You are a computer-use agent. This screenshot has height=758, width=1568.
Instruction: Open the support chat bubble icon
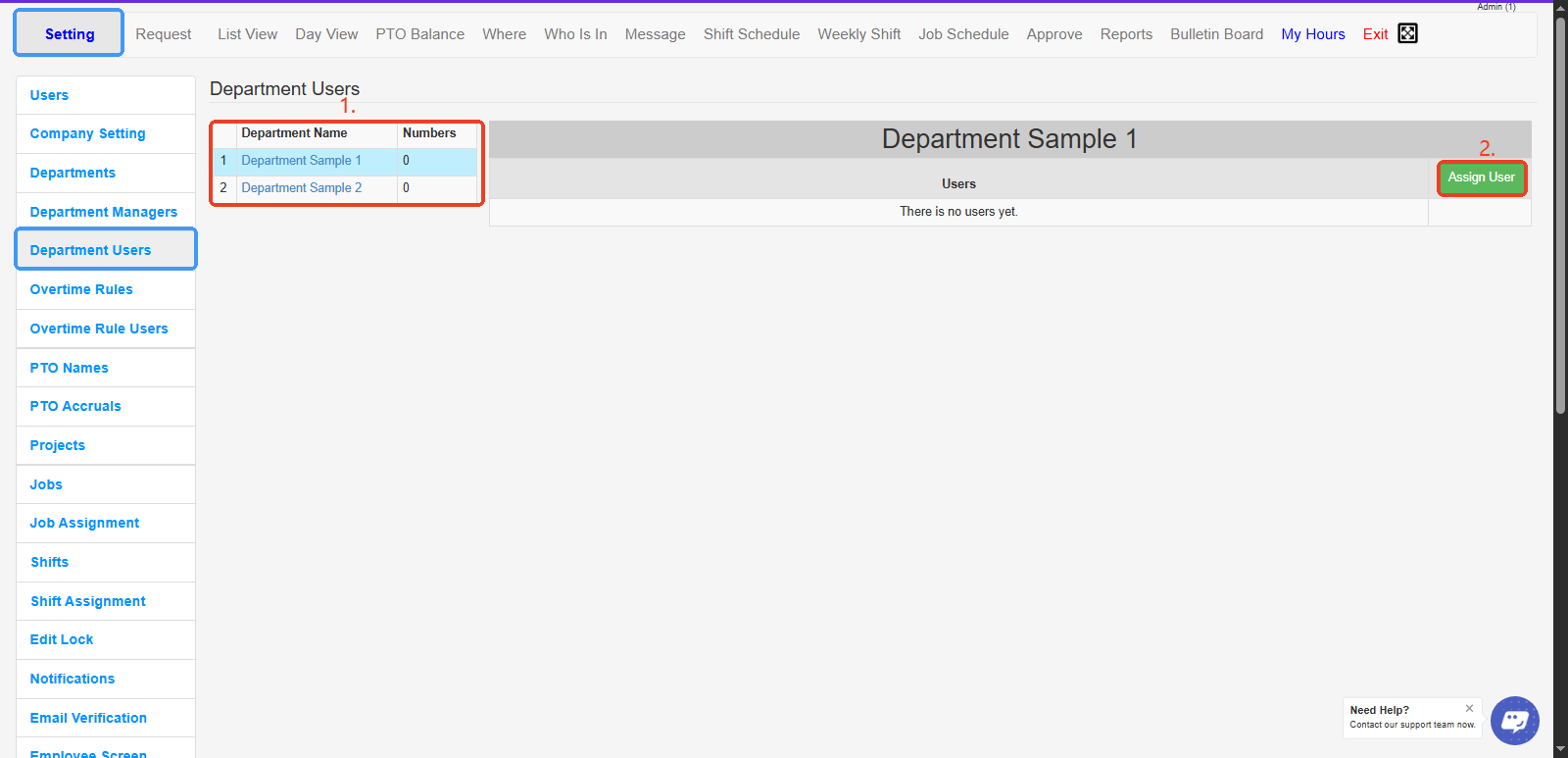click(x=1514, y=721)
